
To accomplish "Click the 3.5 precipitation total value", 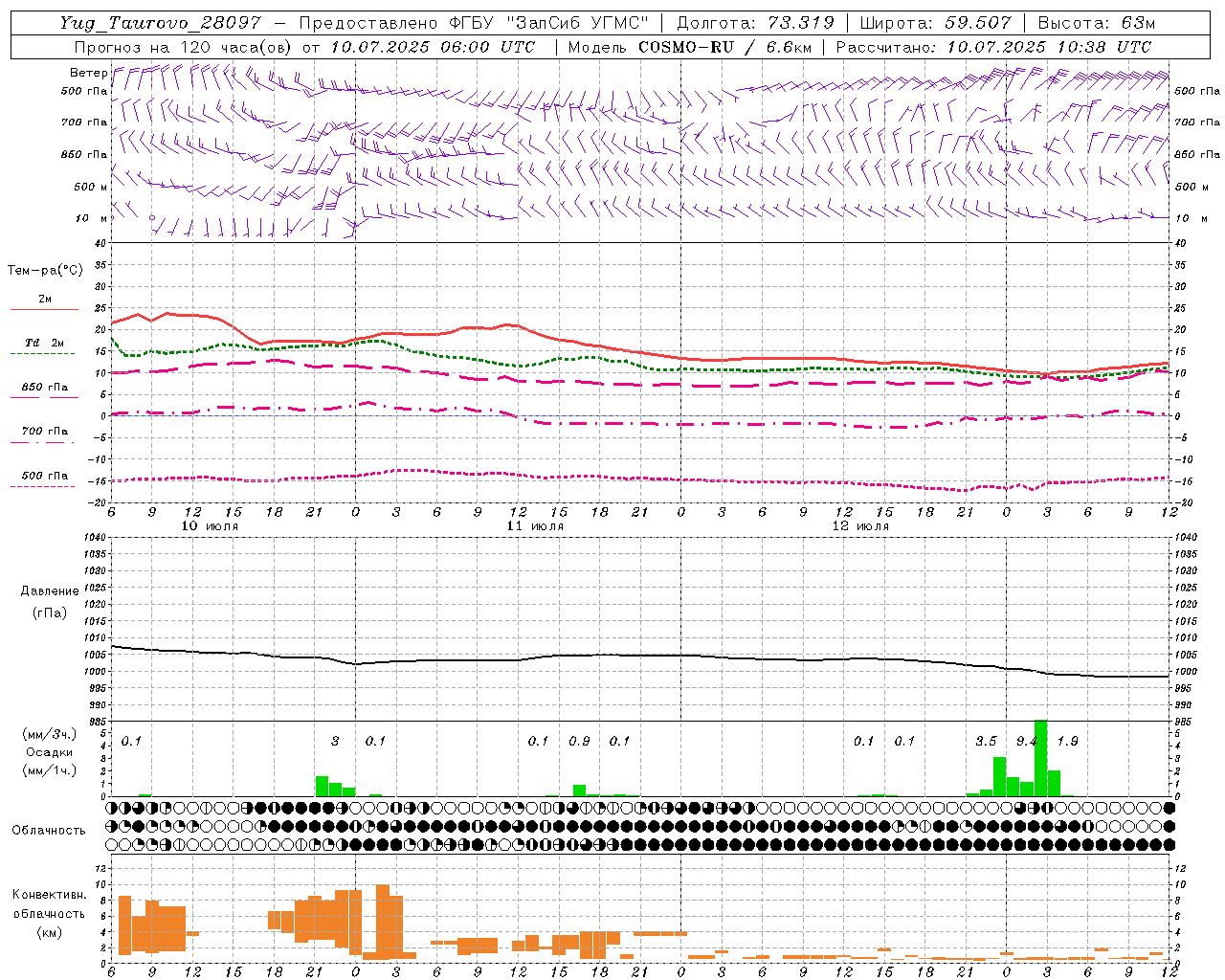I will pos(986,741).
